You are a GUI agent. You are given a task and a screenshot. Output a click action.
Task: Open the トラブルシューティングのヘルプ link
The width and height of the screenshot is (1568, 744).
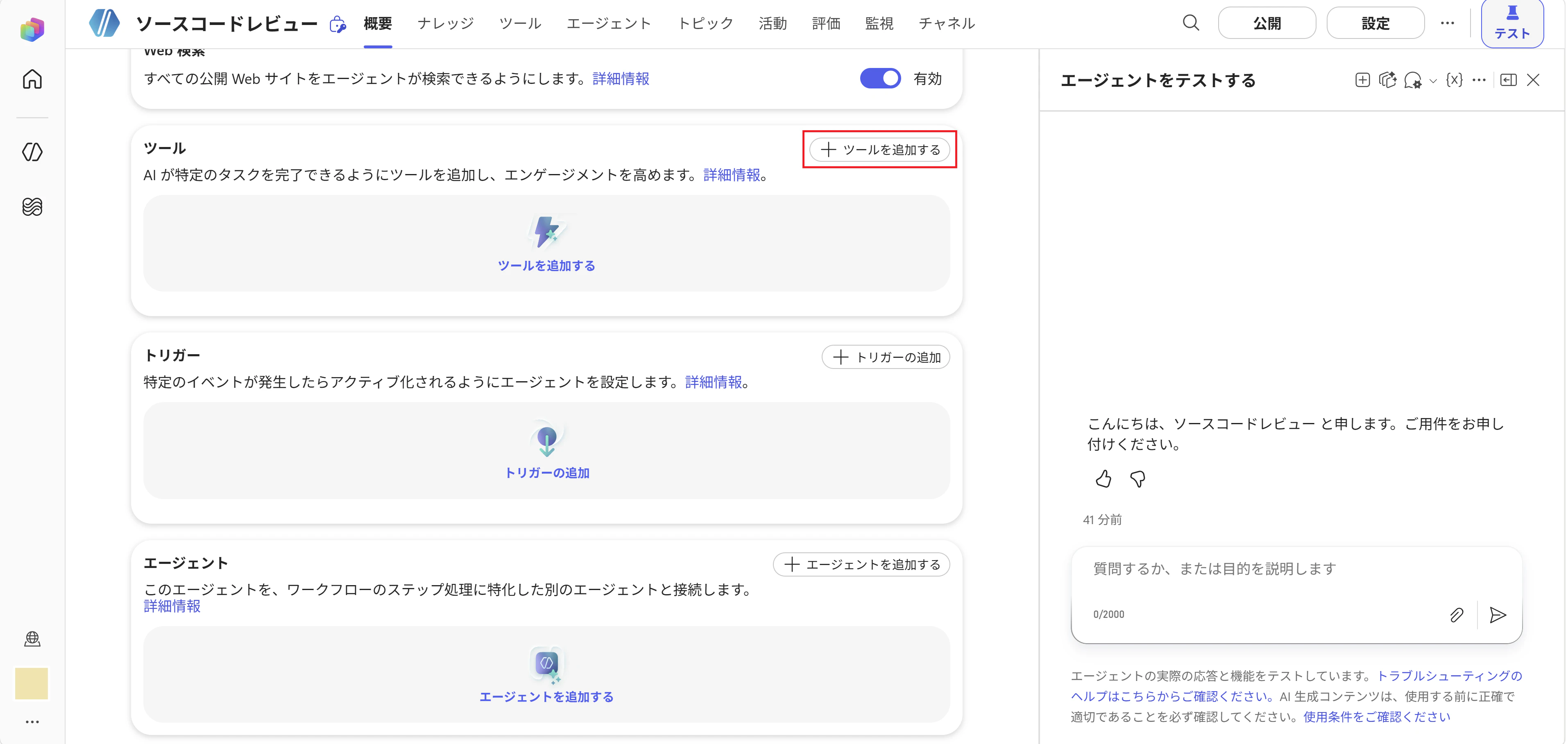point(1296,685)
